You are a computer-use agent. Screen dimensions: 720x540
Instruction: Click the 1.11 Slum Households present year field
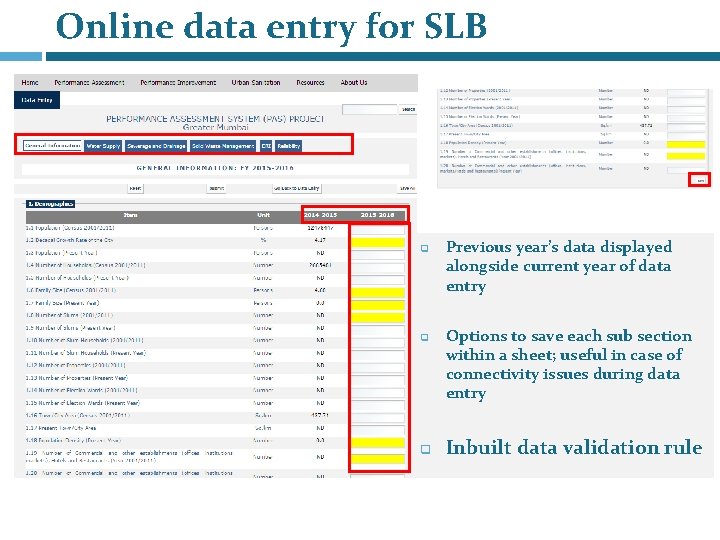coord(377,354)
